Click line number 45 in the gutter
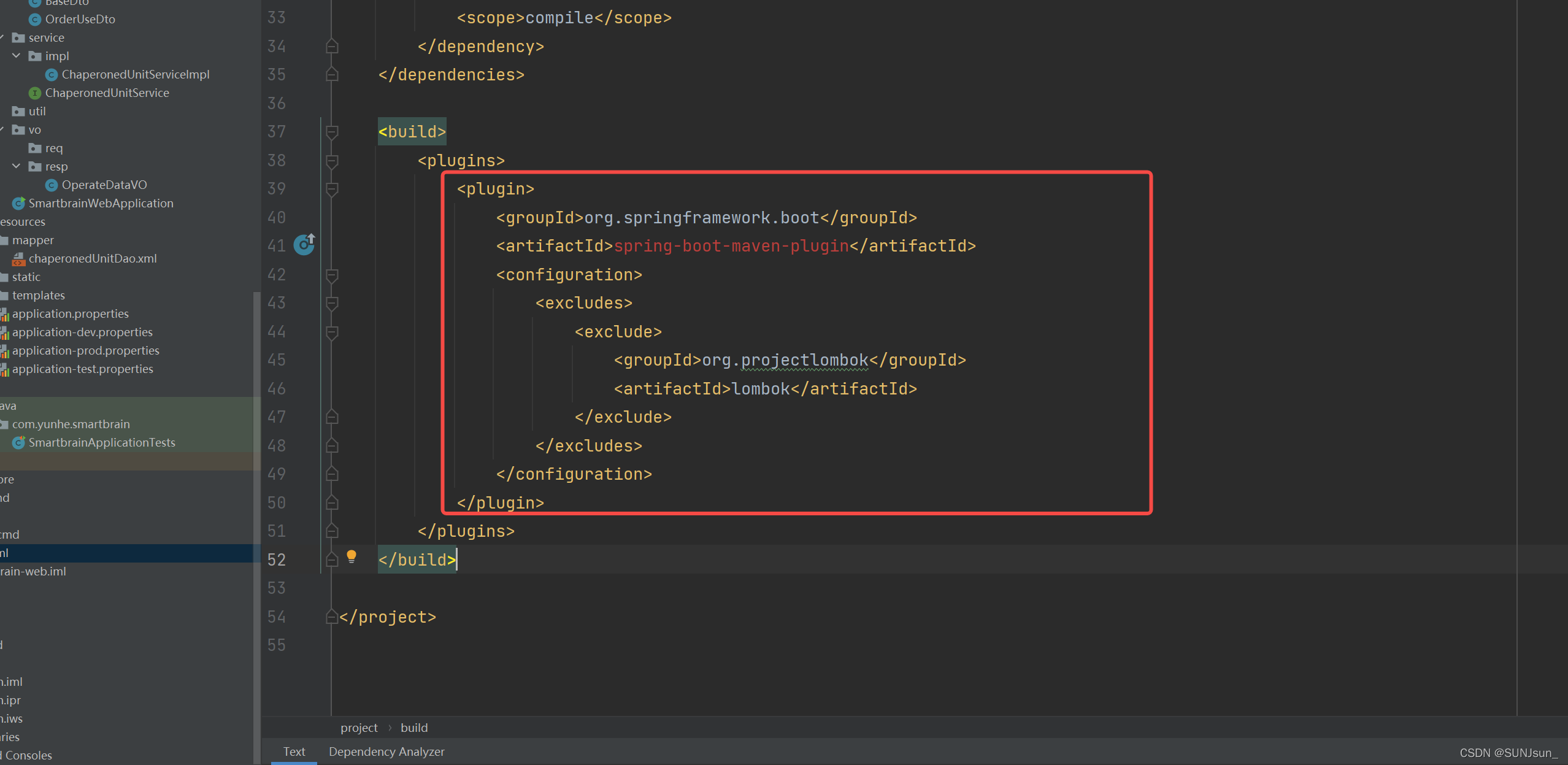The height and width of the screenshot is (765, 1568). pos(277,360)
